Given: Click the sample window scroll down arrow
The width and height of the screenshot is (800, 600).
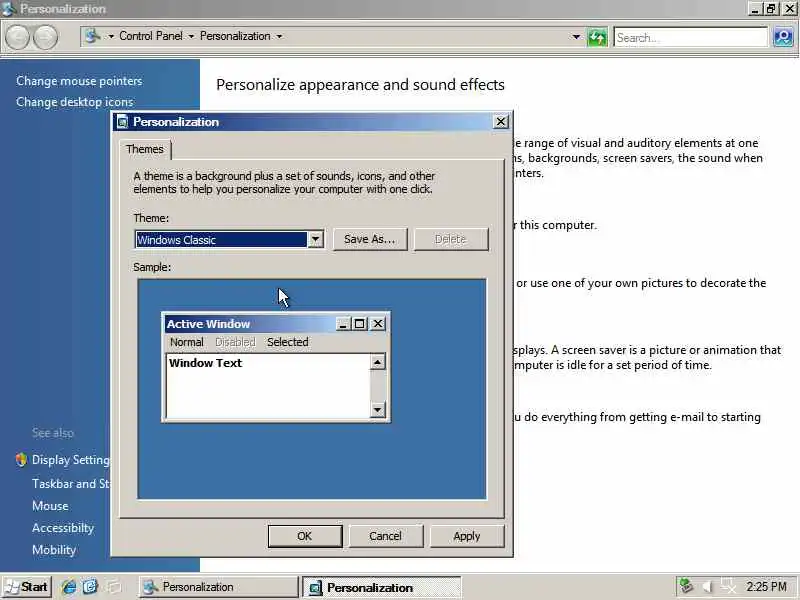Looking at the screenshot, I should click(x=377, y=409).
